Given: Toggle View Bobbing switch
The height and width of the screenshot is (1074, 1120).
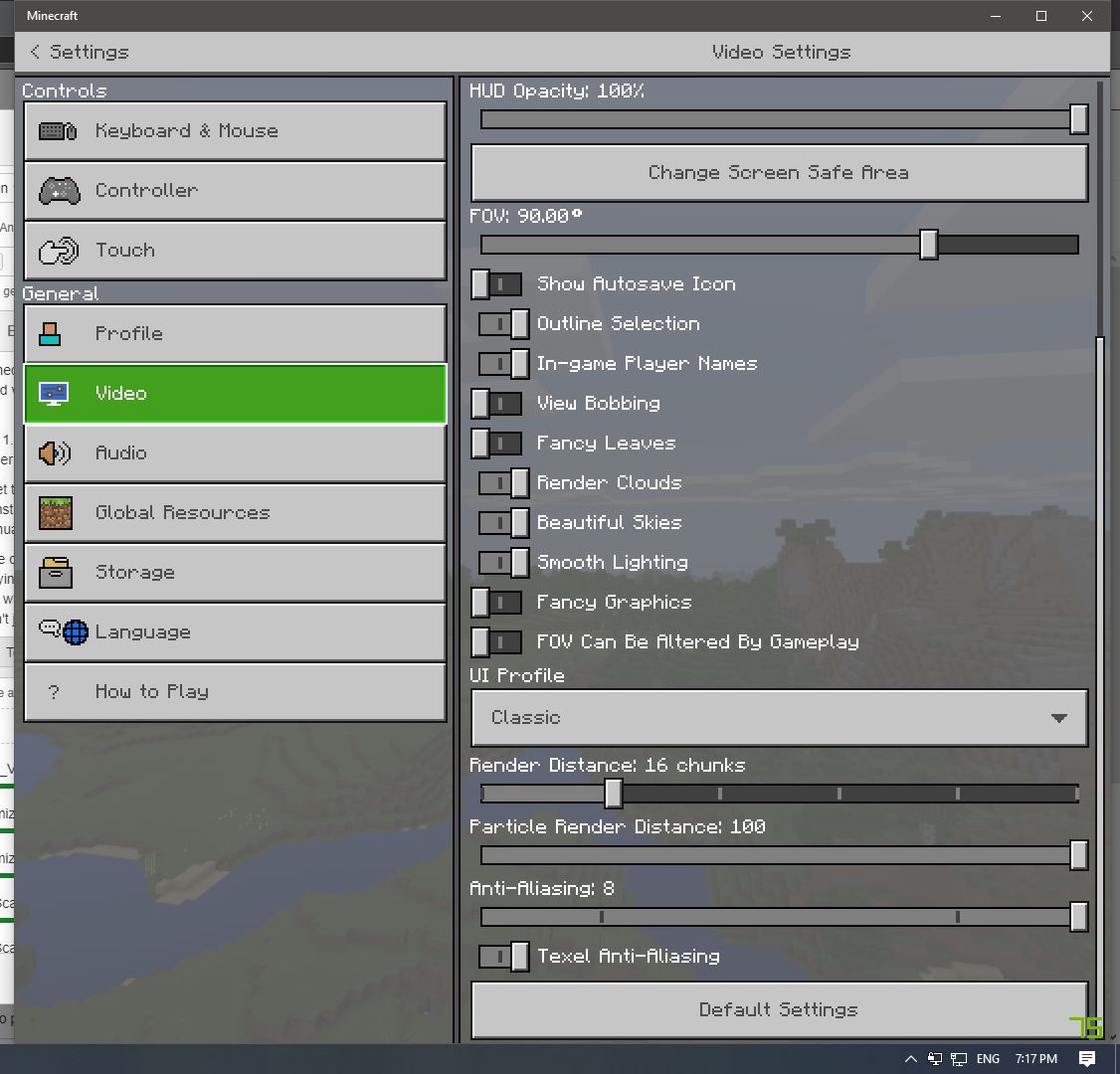Looking at the screenshot, I should pyautogui.click(x=496, y=404).
